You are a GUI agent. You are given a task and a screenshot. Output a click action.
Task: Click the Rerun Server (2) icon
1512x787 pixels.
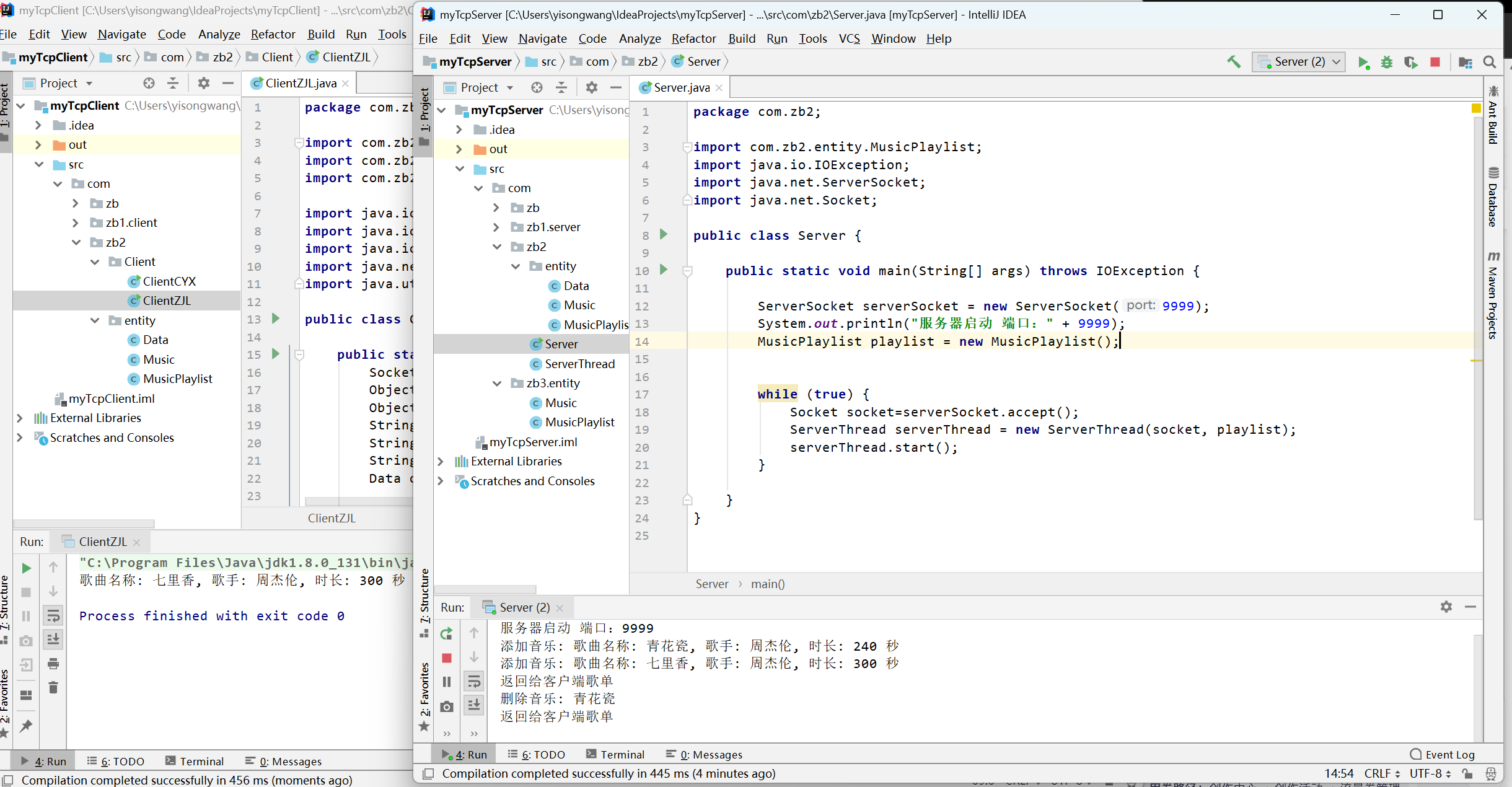point(446,633)
